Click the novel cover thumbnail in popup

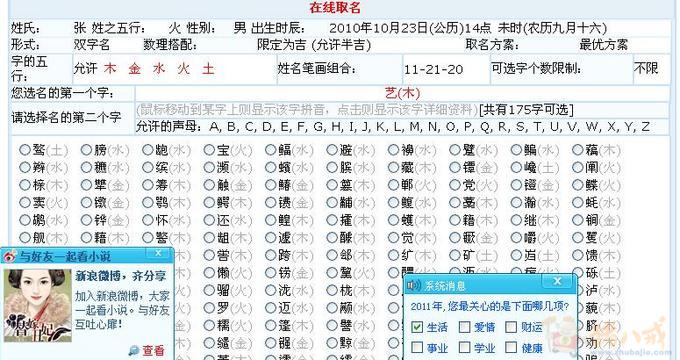tap(37, 305)
